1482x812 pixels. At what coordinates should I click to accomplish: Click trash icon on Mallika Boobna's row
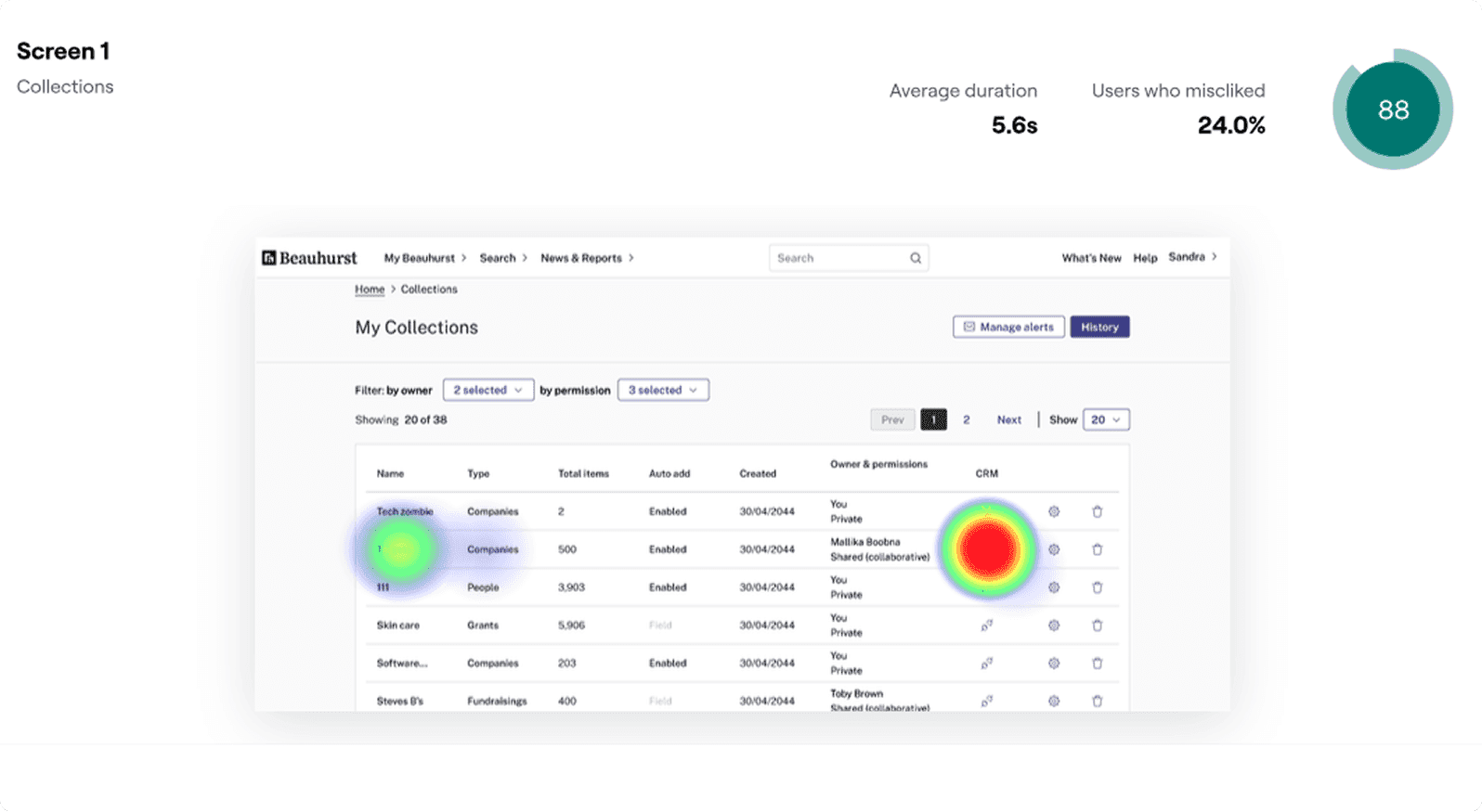pyautogui.click(x=1098, y=549)
